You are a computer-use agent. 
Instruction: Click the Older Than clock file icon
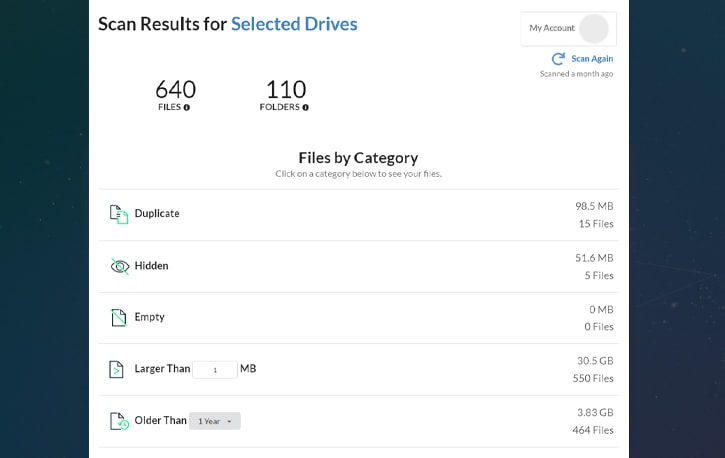pos(119,421)
